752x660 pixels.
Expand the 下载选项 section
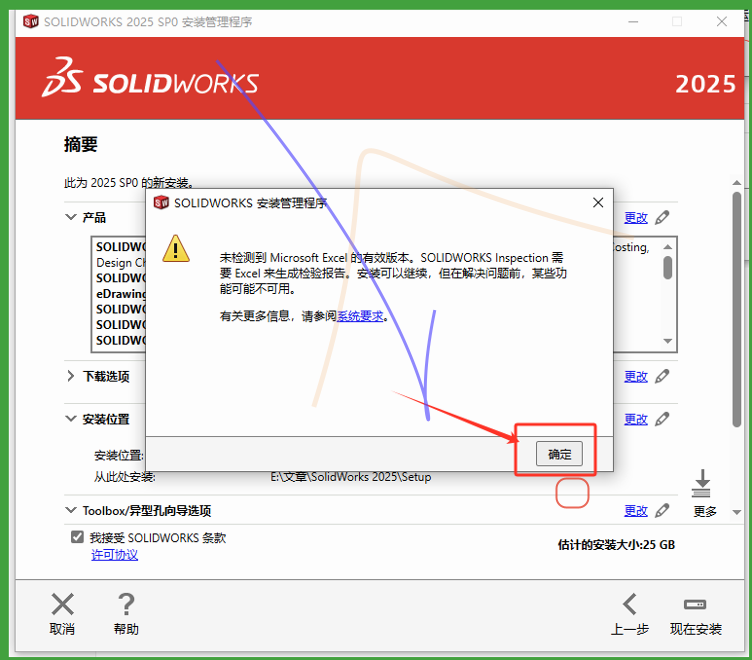[x=70, y=376]
